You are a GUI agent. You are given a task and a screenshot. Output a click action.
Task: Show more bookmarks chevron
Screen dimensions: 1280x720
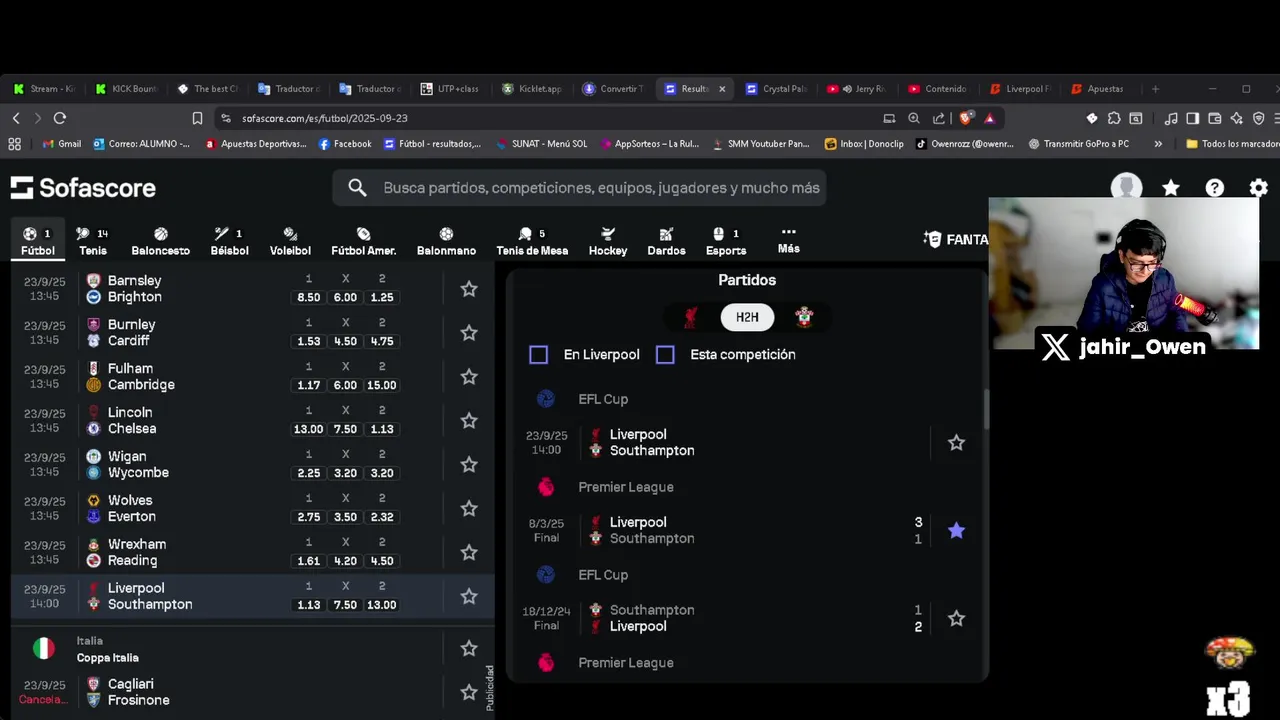point(1158,144)
